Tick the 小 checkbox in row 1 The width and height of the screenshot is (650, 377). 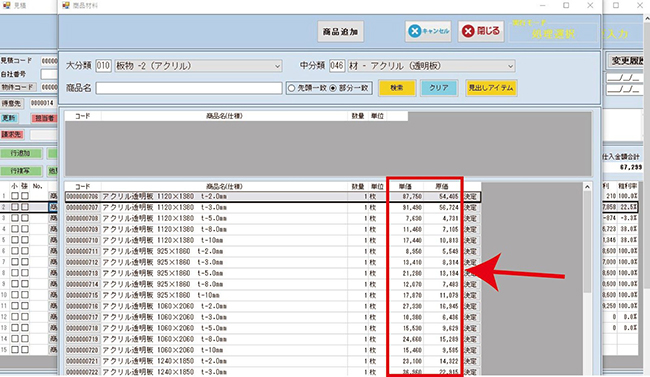click(x=15, y=196)
